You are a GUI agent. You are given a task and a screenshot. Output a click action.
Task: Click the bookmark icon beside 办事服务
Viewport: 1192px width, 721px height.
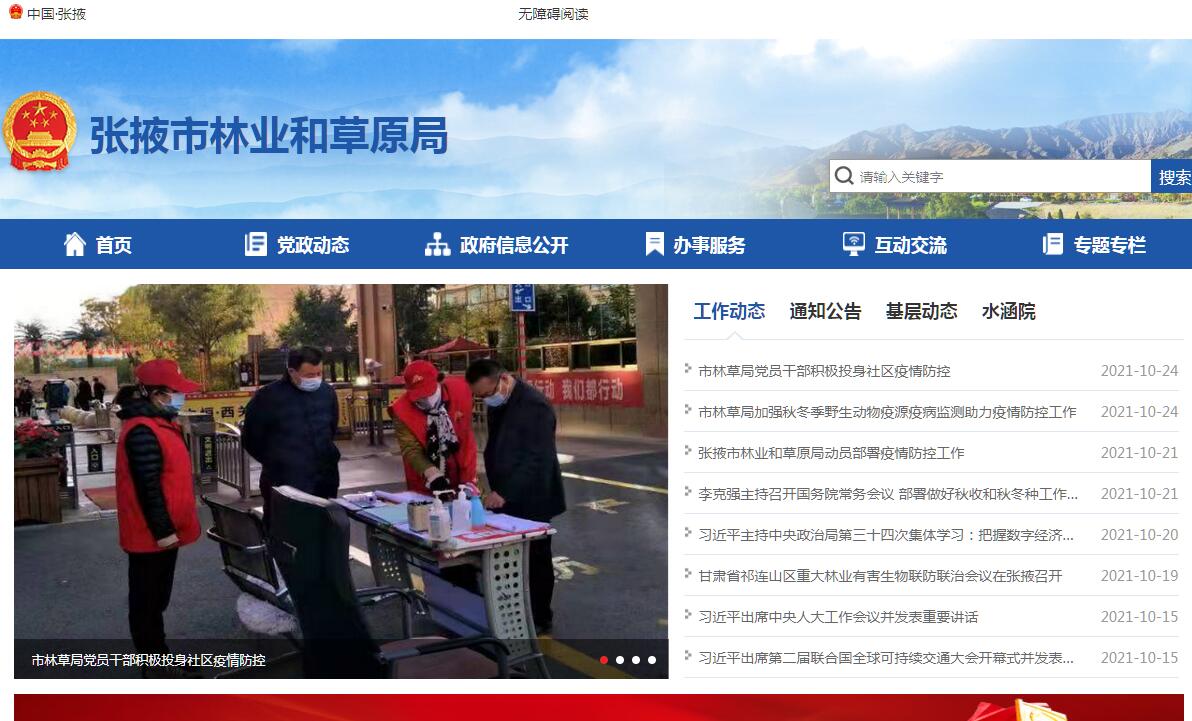click(655, 244)
